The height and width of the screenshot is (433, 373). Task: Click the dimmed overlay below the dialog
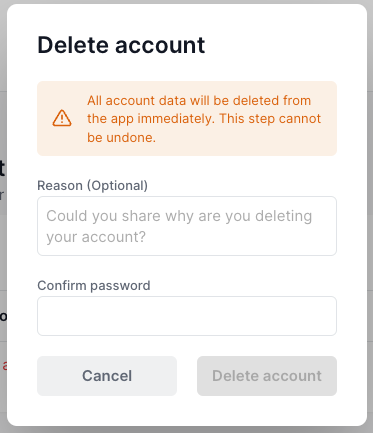[187, 430]
